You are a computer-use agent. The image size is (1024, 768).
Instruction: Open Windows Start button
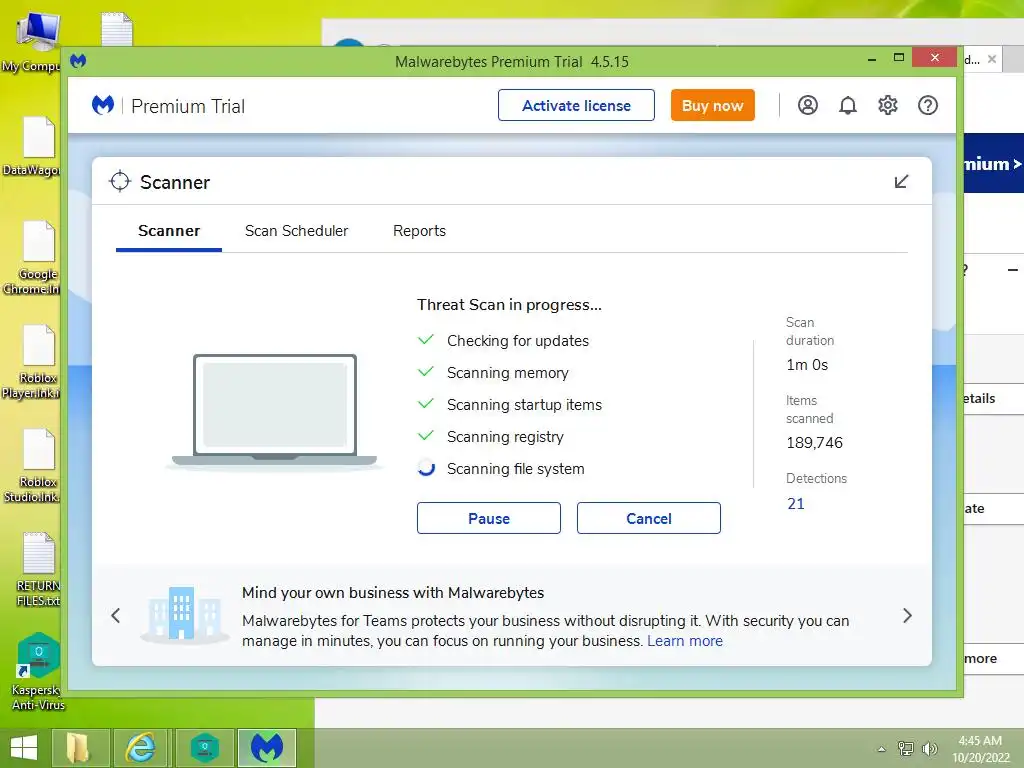pyautogui.click(x=24, y=748)
